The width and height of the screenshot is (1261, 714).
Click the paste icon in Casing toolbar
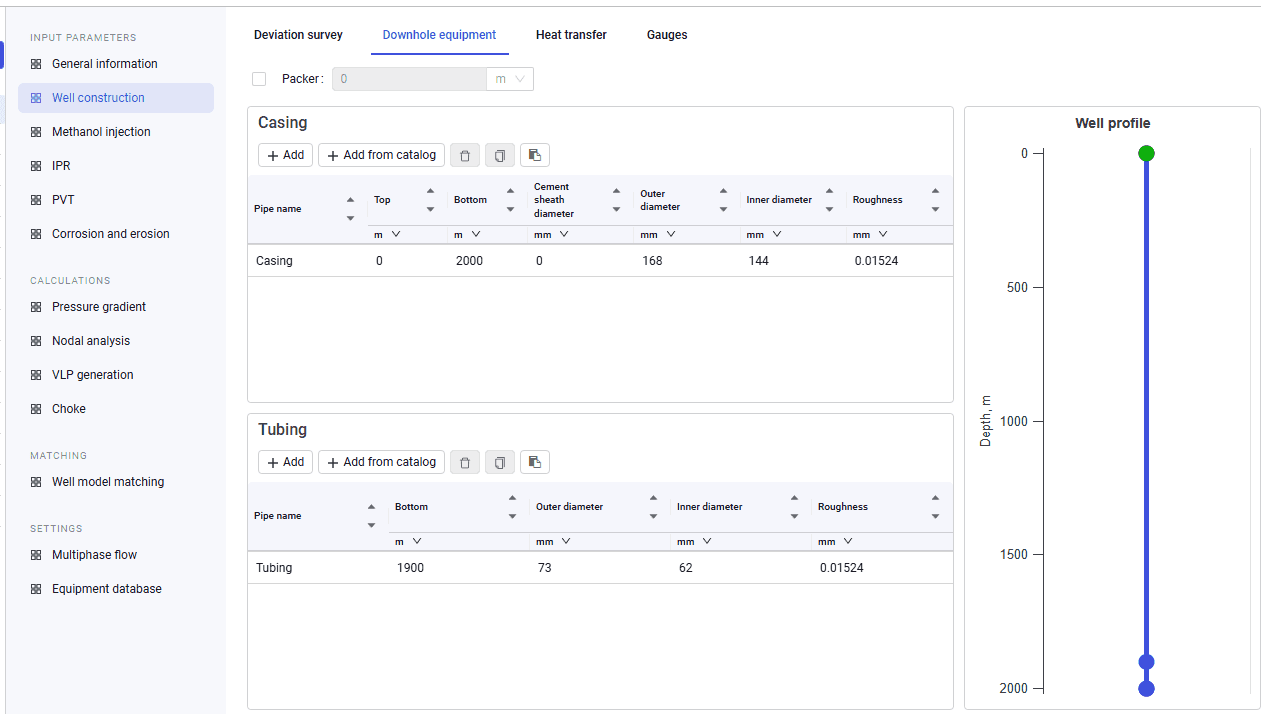coord(535,155)
